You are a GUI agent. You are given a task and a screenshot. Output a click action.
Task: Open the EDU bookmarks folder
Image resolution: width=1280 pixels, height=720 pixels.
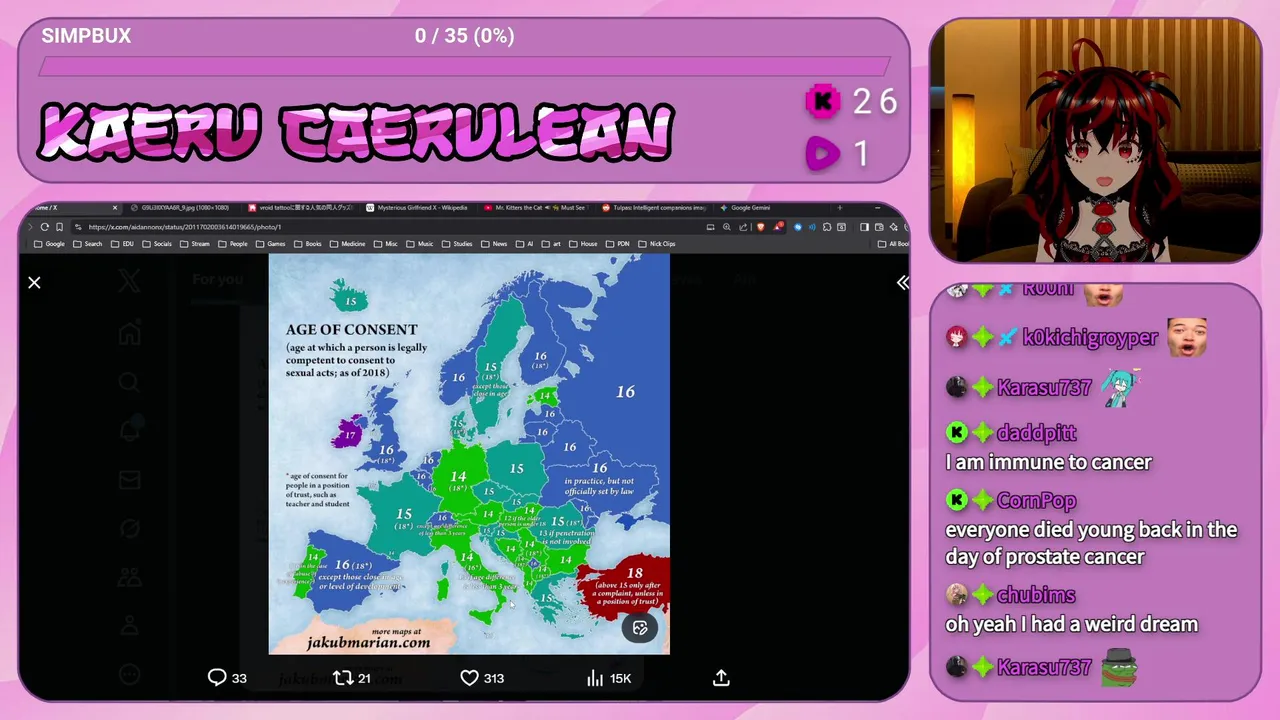122,244
